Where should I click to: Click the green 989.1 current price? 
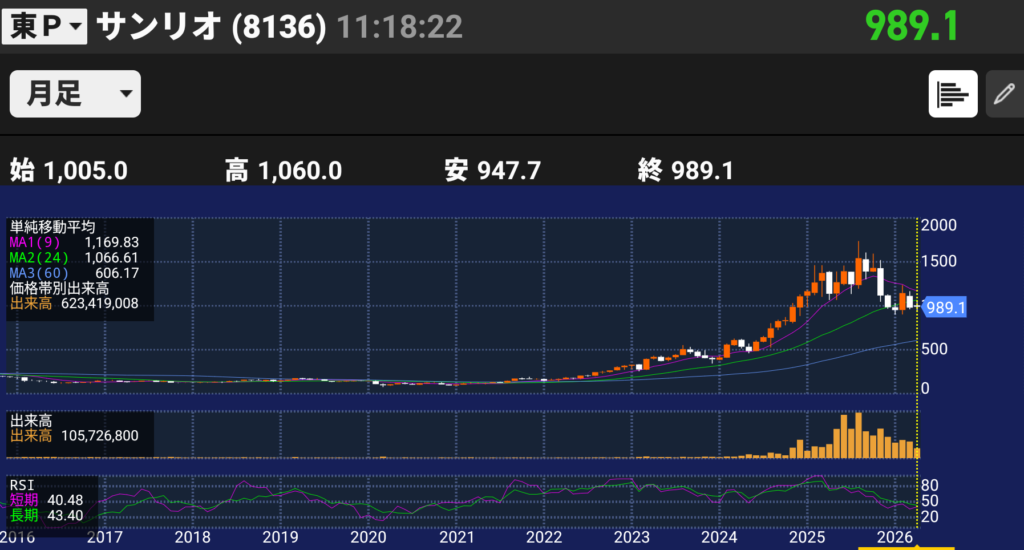pyautogui.click(x=911, y=26)
